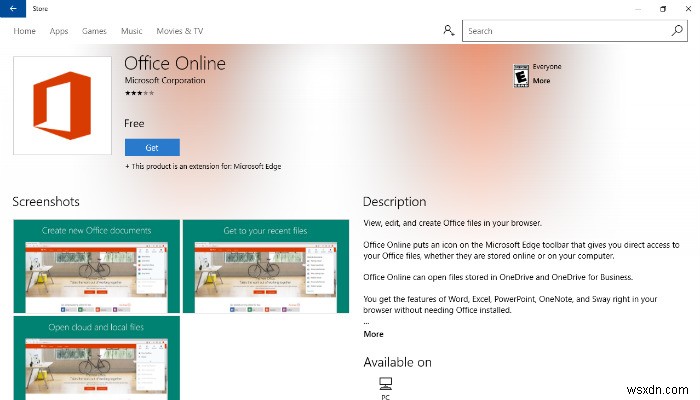The width and height of the screenshot is (700, 400).
Task: Switch to the Apps tab
Action: [59, 31]
